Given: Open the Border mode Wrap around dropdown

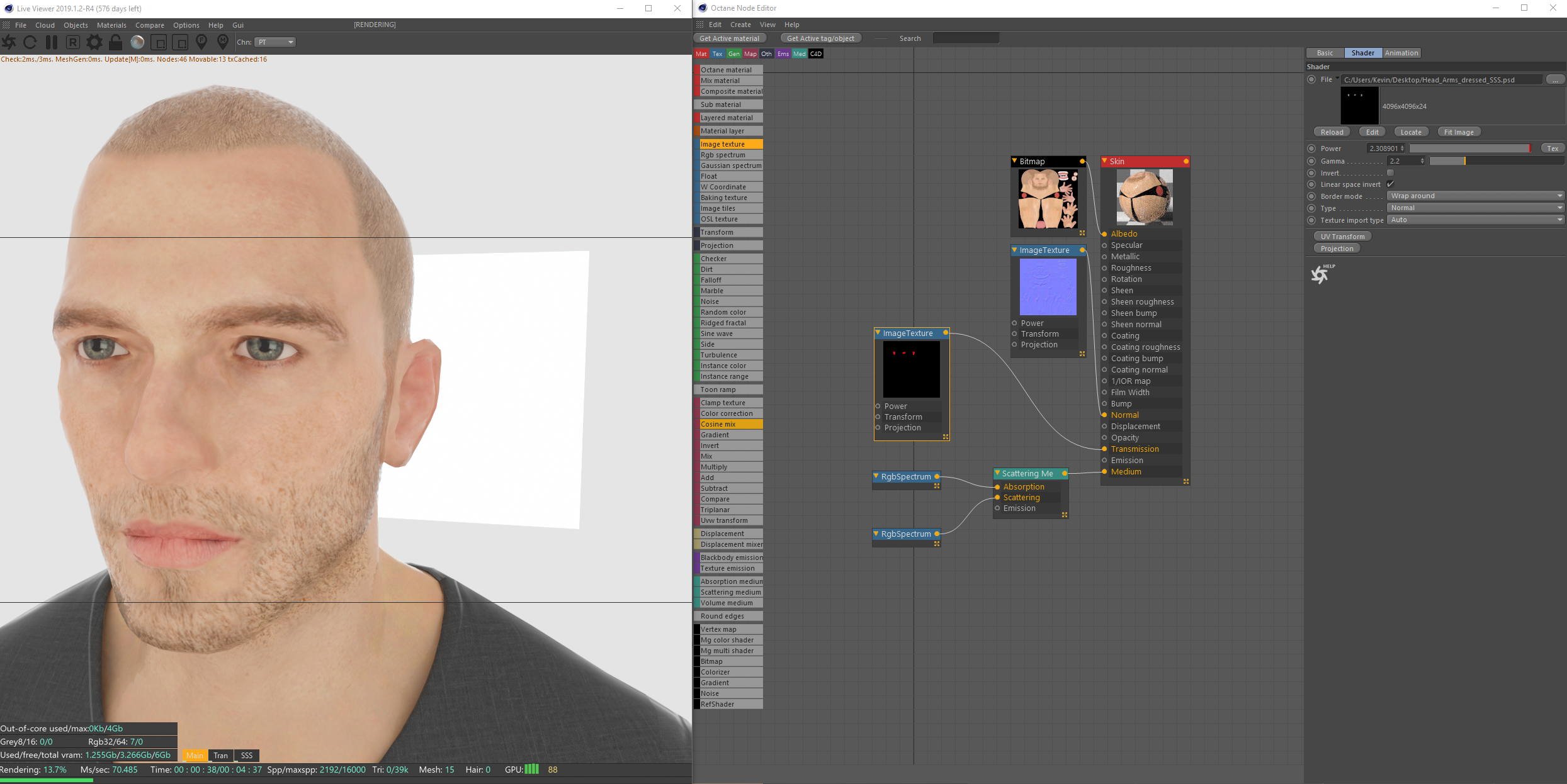Looking at the screenshot, I should pyautogui.click(x=1475, y=196).
